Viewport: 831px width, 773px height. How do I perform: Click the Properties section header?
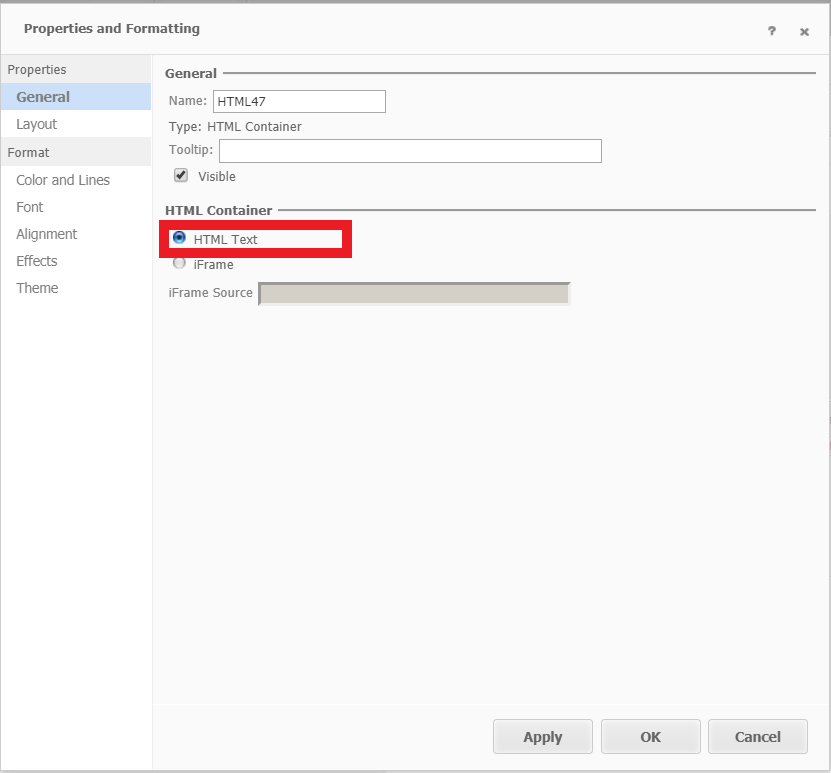pos(37,70)
